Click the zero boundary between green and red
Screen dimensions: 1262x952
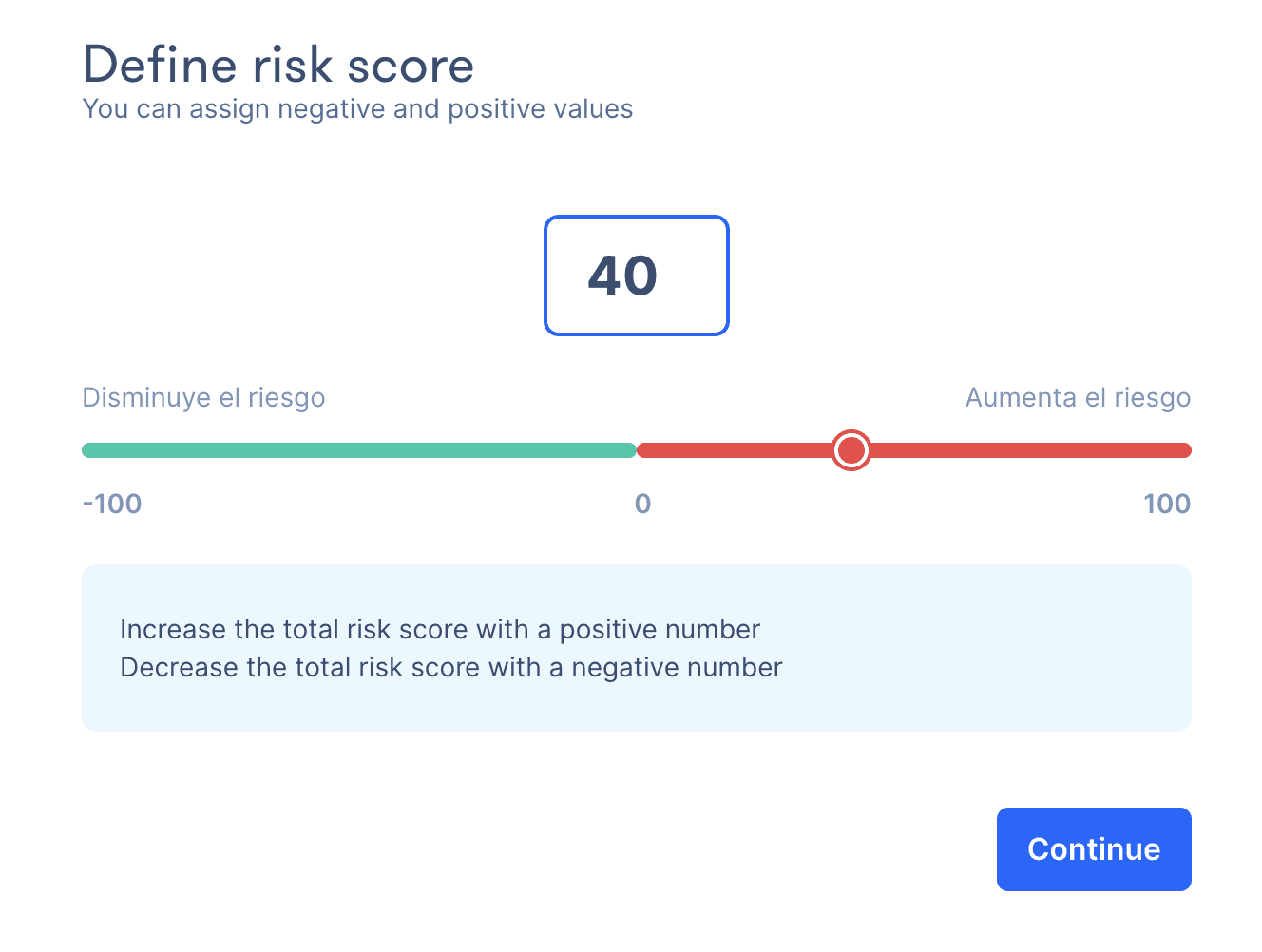coord(637,449)
